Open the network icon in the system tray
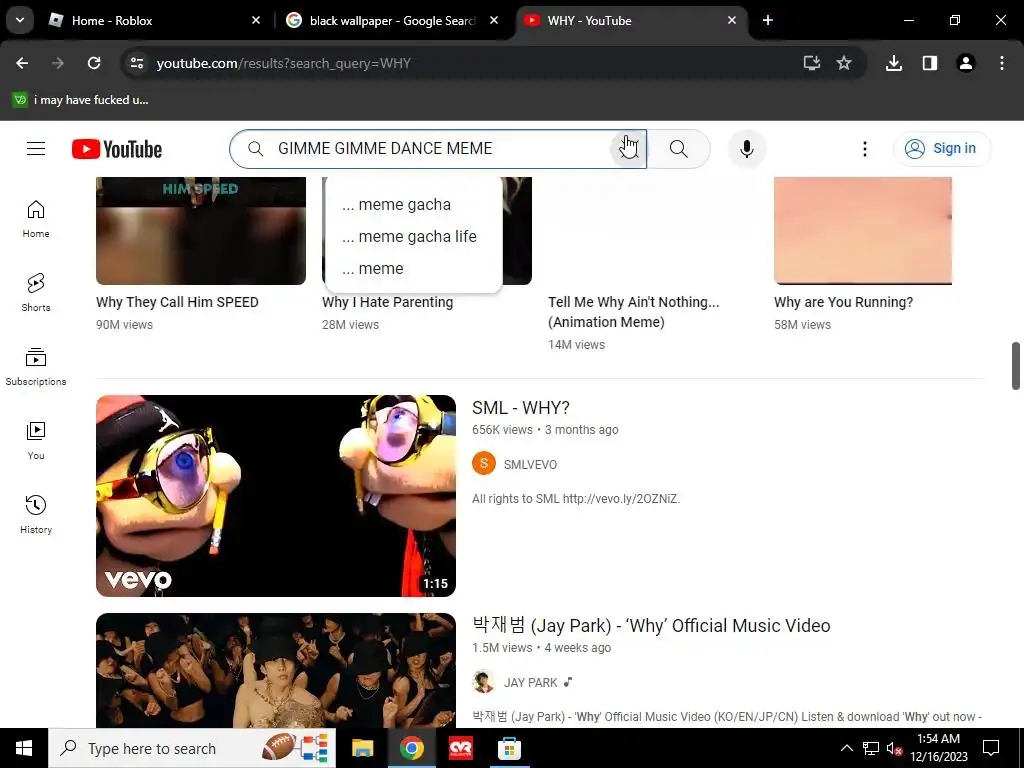The width and height of the screenshot is (1024, 768). pos(871,748)
